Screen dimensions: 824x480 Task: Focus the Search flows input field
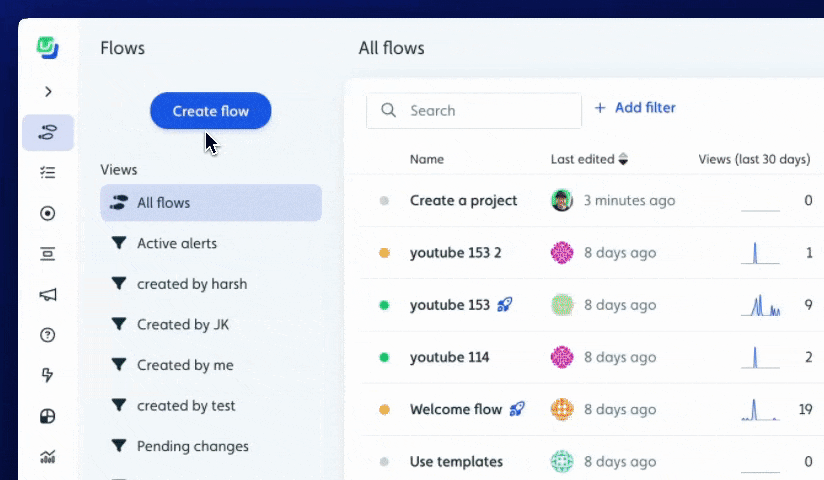click(474, 110)
